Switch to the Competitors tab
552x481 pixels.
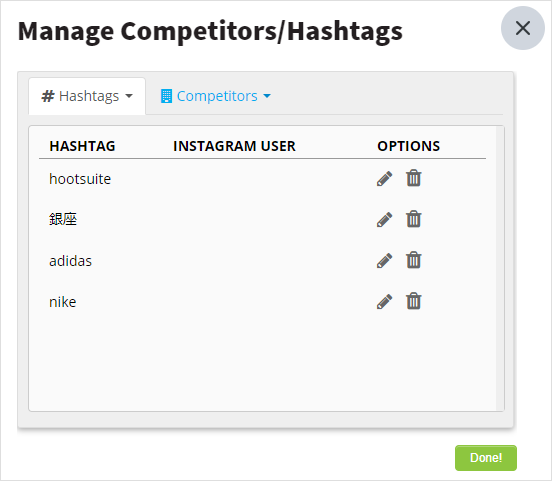(216, 96)
